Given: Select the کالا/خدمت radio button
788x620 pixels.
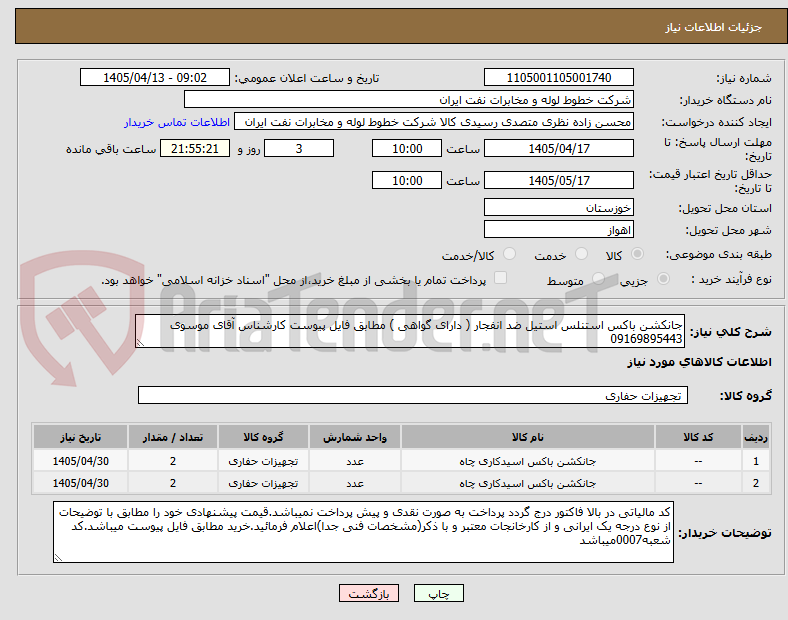Looking at the screenshot, I should (x=510, y=254).
